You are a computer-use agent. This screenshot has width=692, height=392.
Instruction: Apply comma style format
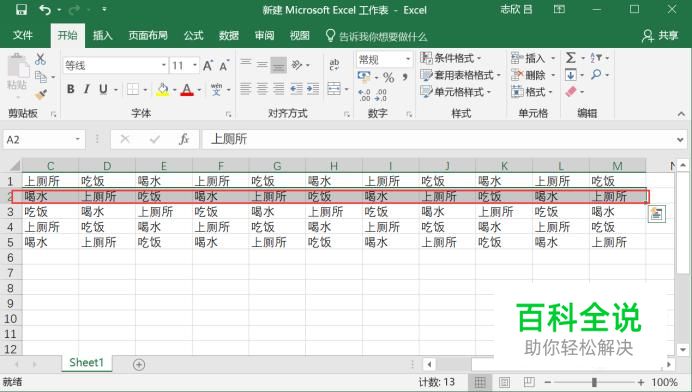(x=405, y=78)
